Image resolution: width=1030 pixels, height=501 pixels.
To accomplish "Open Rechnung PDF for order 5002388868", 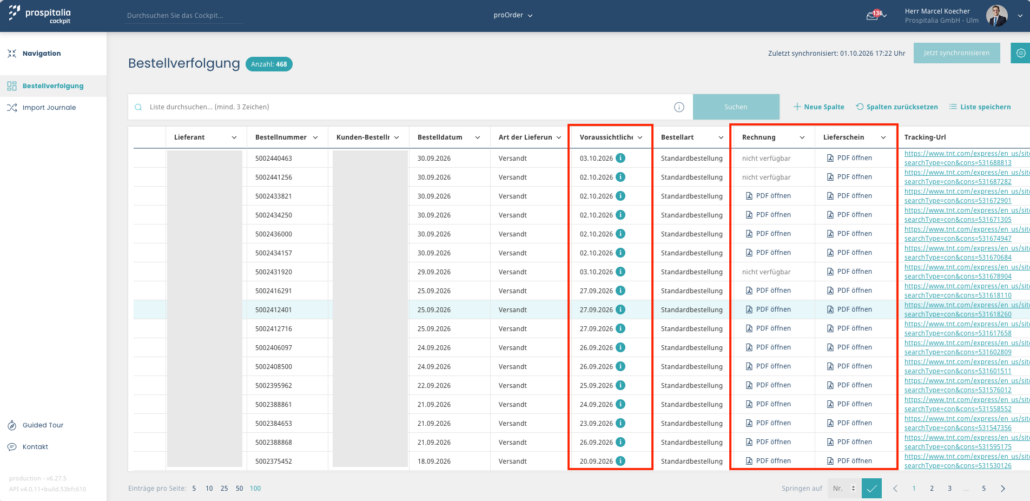I will click(769, 442).
